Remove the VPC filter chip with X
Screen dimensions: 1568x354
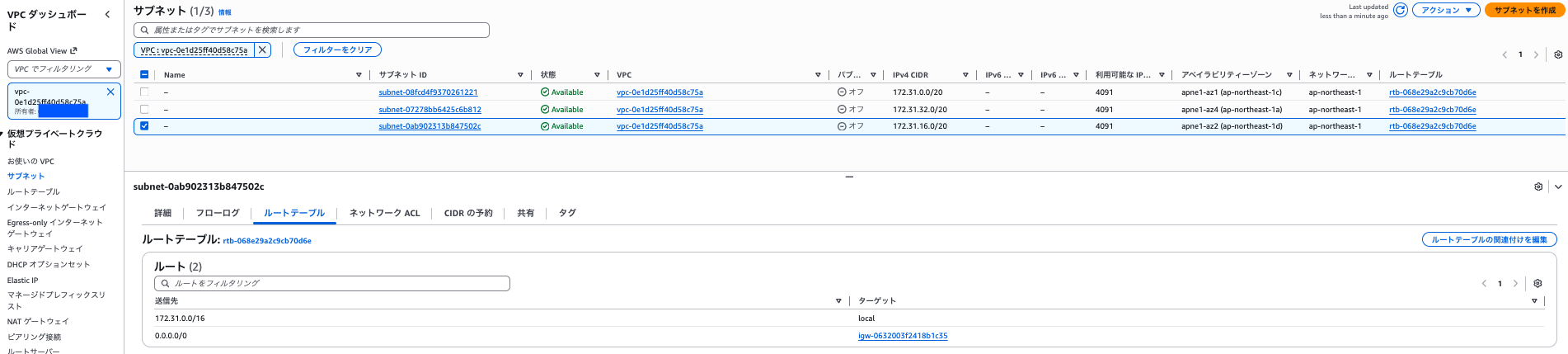(x=262, y=50)
